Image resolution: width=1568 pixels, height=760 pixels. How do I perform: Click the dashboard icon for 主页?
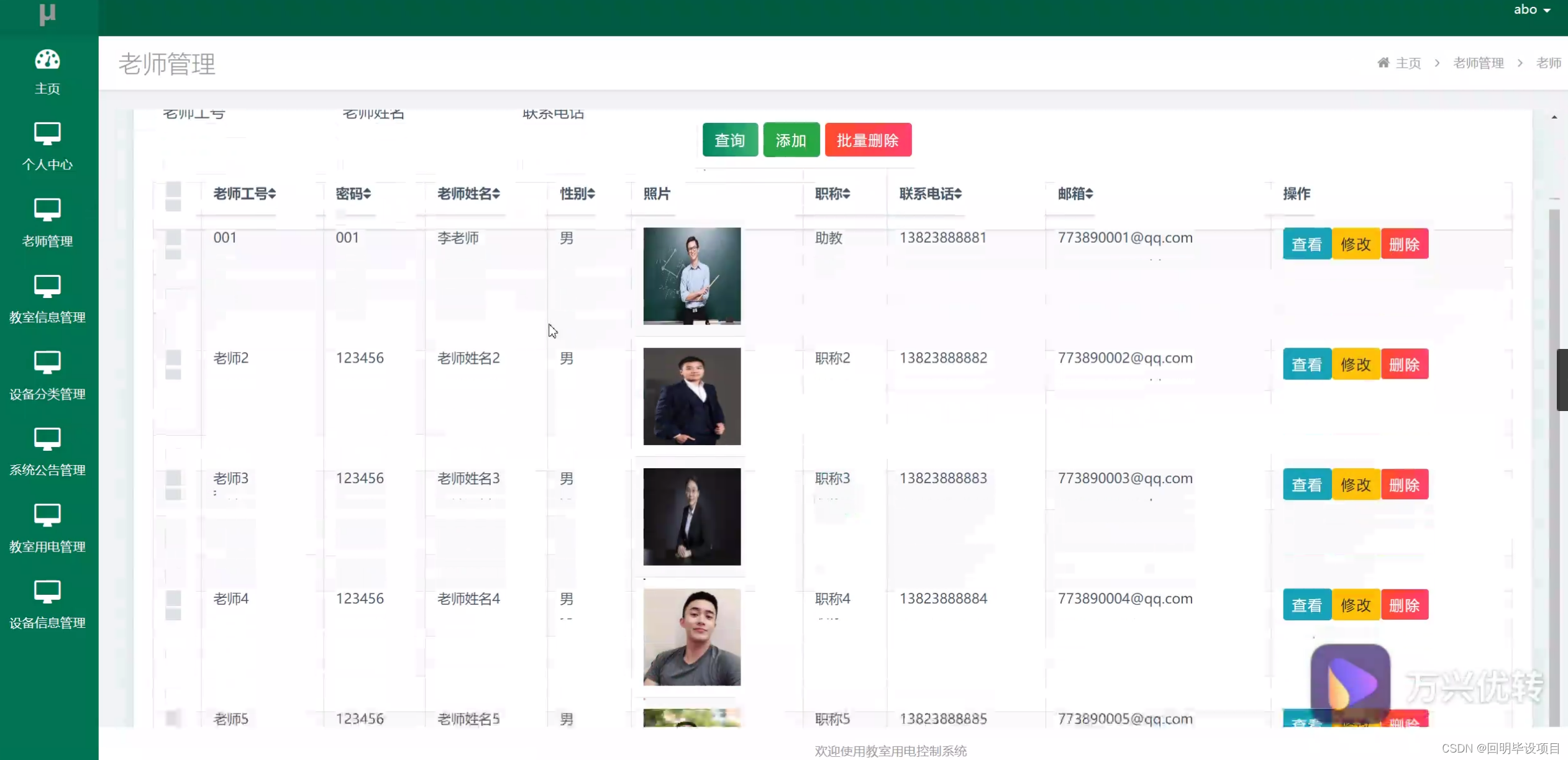click(x=47, y=60)
